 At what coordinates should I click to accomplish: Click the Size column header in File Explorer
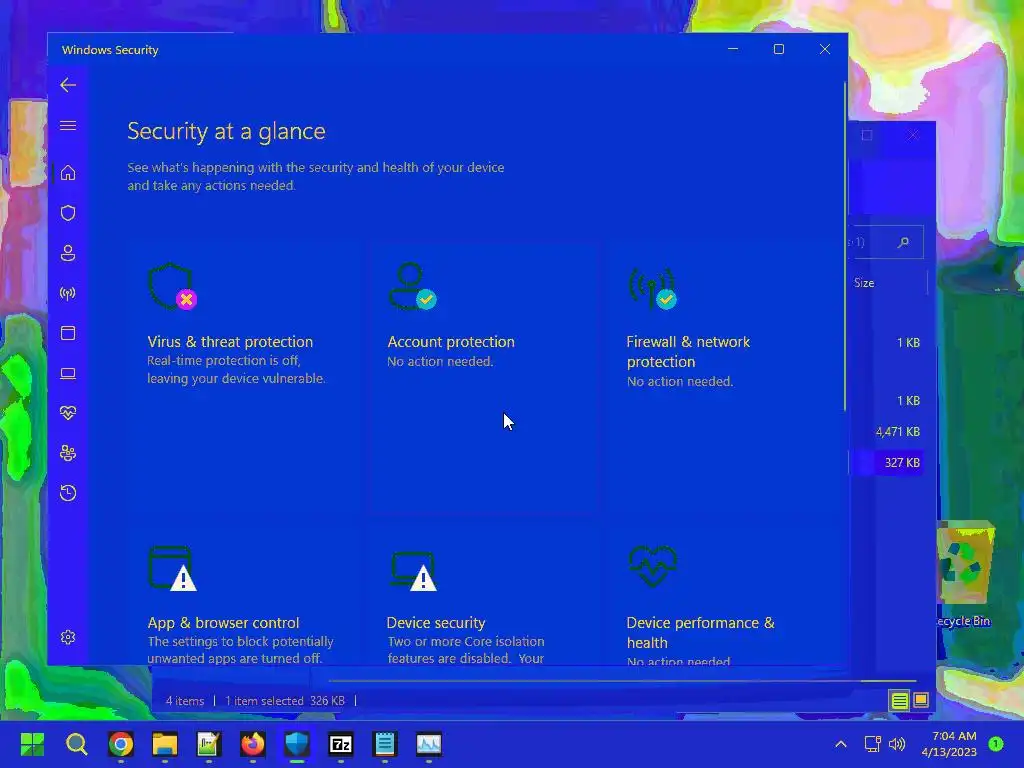tap(864, 283)
